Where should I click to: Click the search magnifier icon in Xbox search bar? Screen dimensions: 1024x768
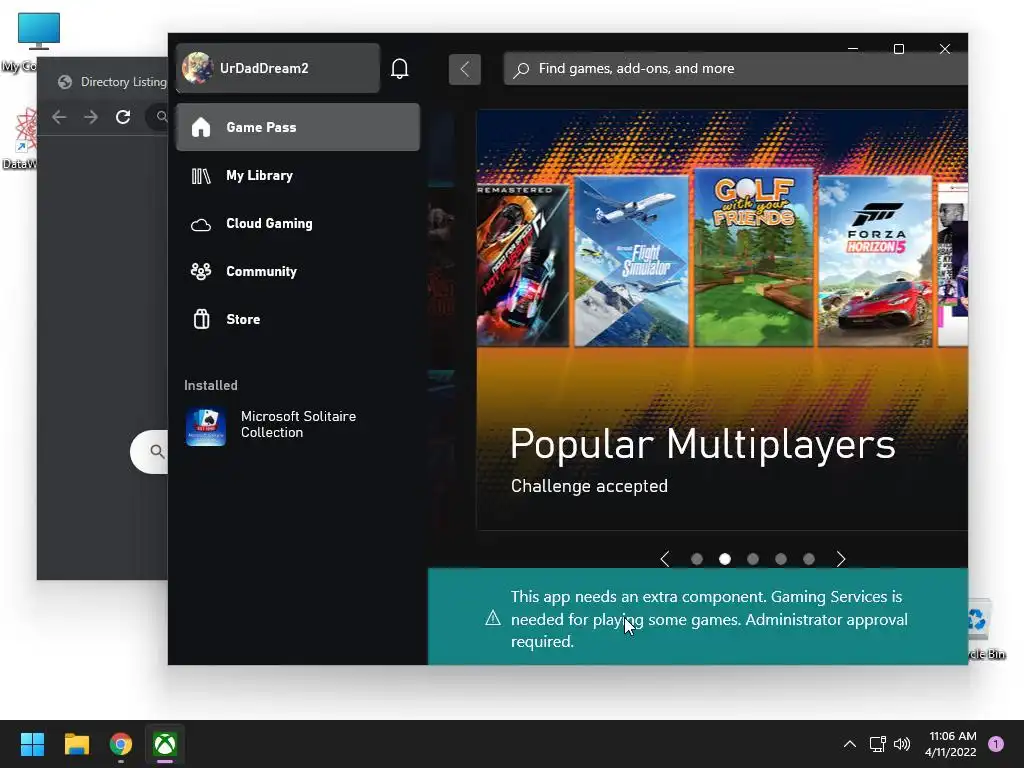(x=520, y=69)
